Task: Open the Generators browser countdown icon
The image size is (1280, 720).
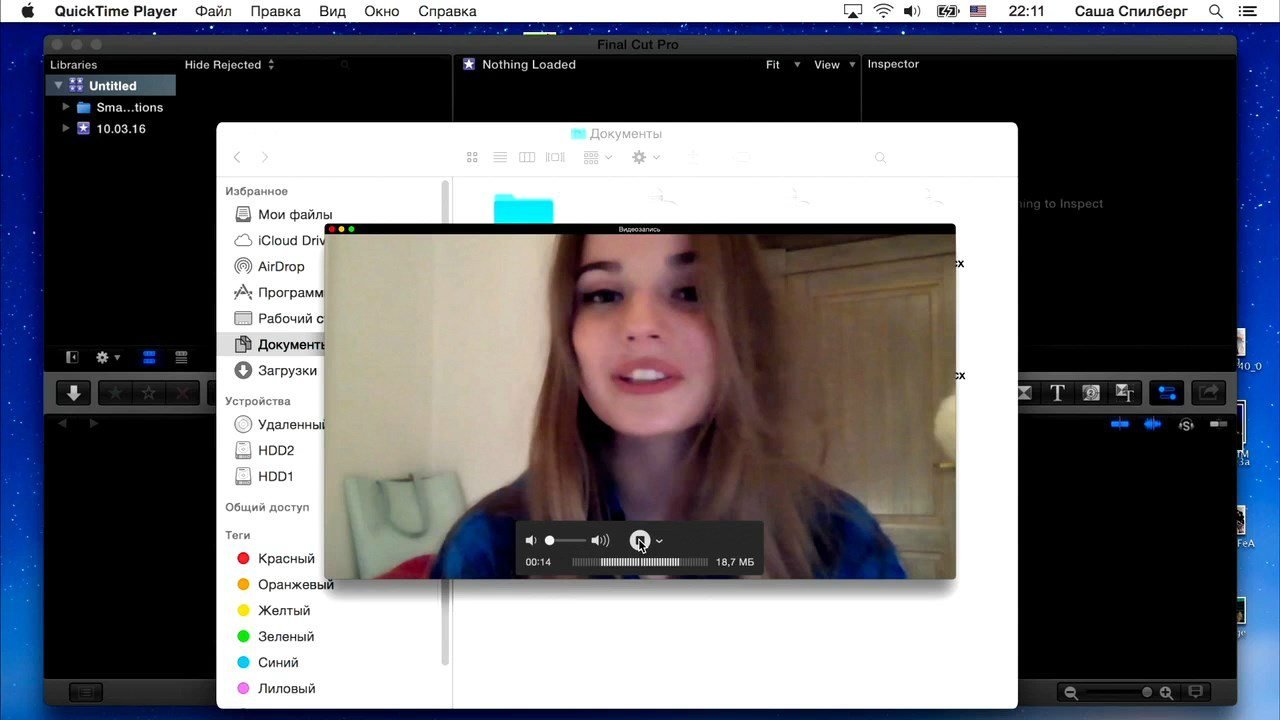Action: (1091, 393)
